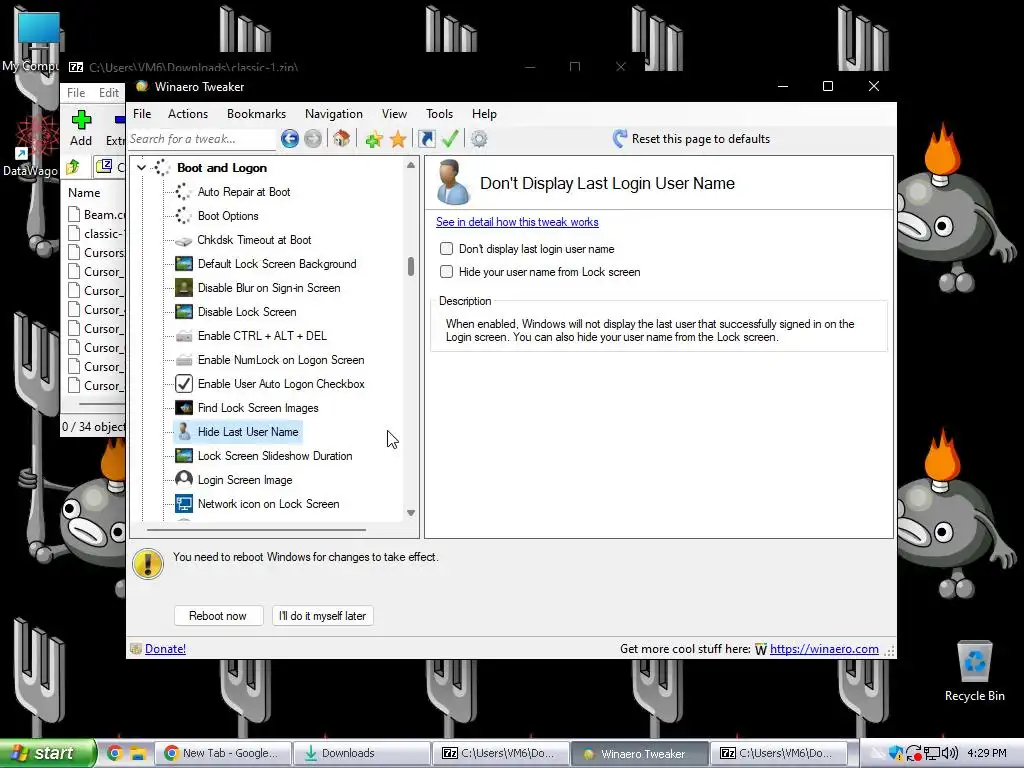Click the Default Lock Screen Background icon
Image resolution: width=1024 pixels, height=768 pixels.
coord(184,264)
